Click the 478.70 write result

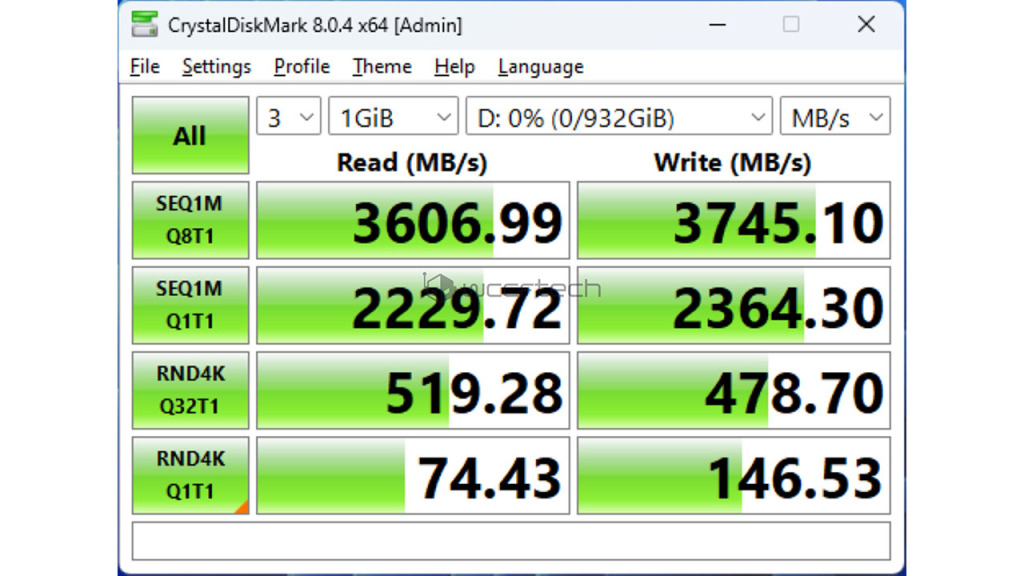[x=733, y=390]
